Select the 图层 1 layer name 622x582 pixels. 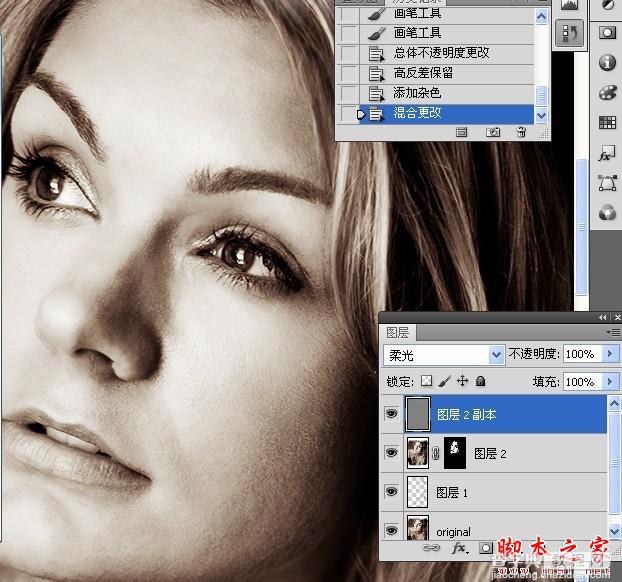452,493
